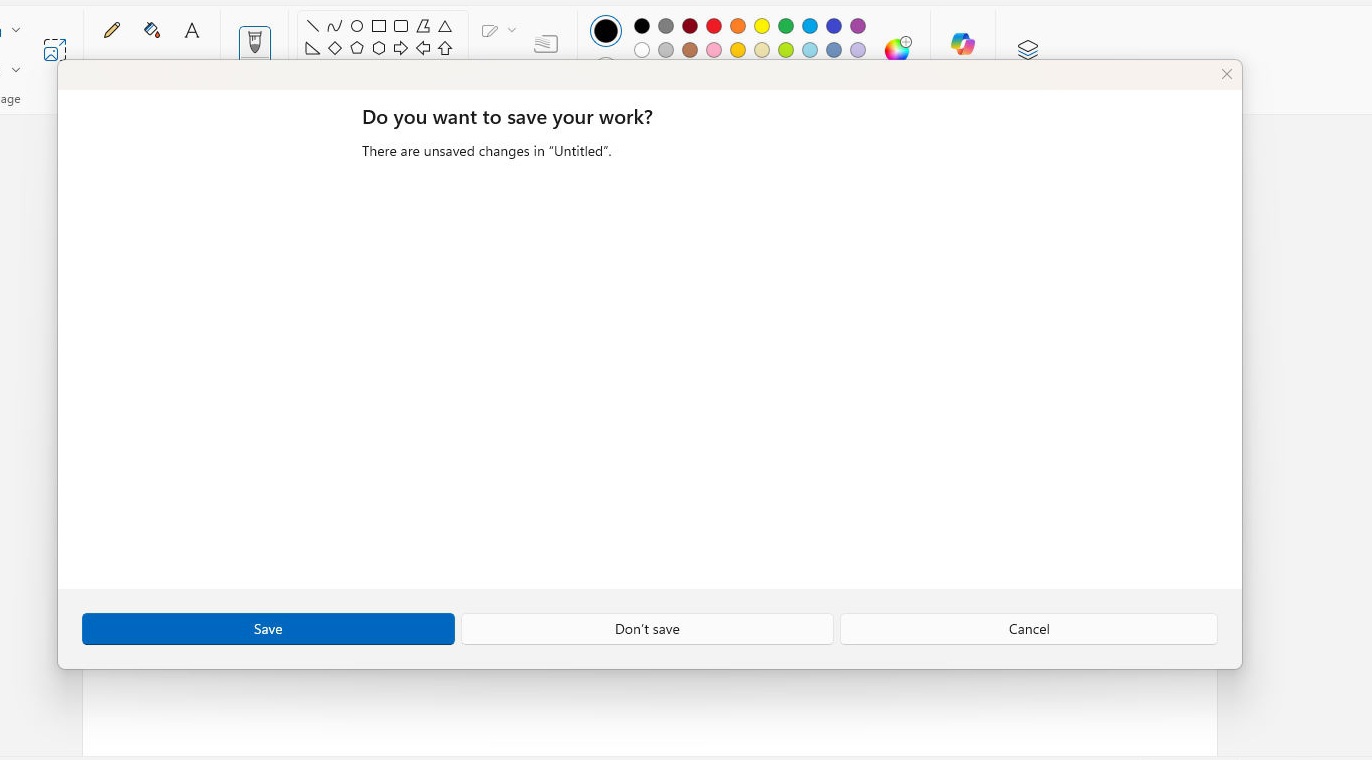Pick the Rectangle shape

click(x=379, y=26)
